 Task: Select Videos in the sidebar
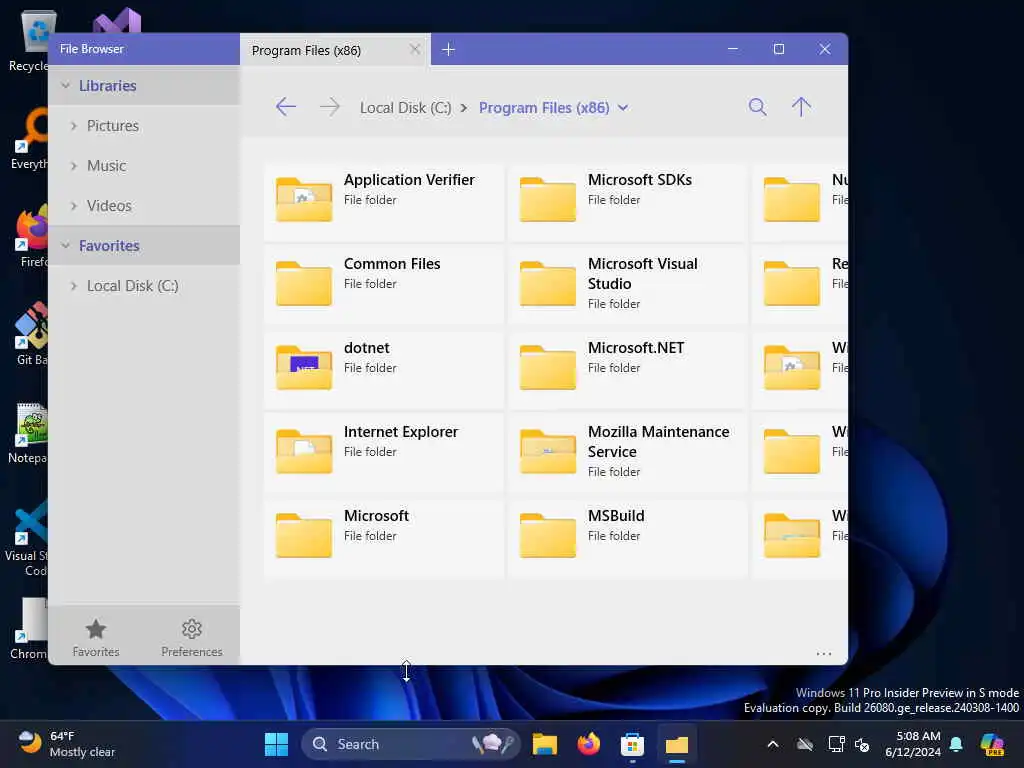109,206
